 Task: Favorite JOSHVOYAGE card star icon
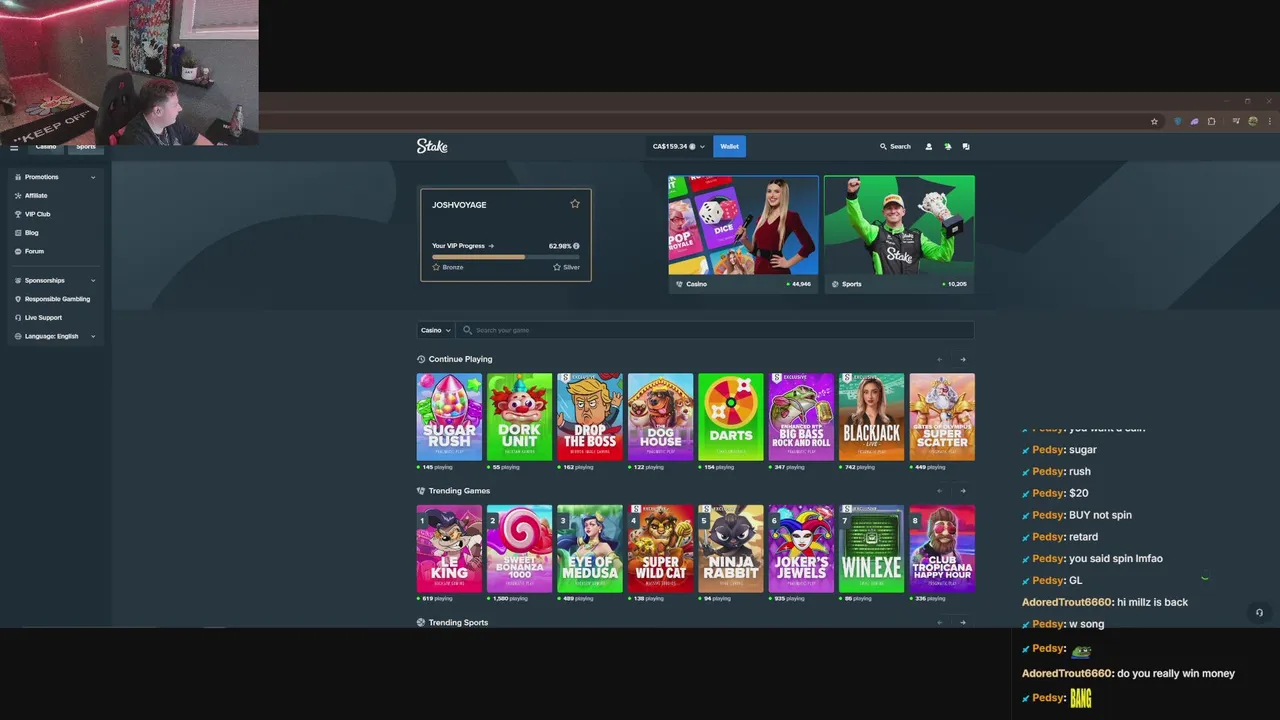pyautogui.click(x=575, y=204)
